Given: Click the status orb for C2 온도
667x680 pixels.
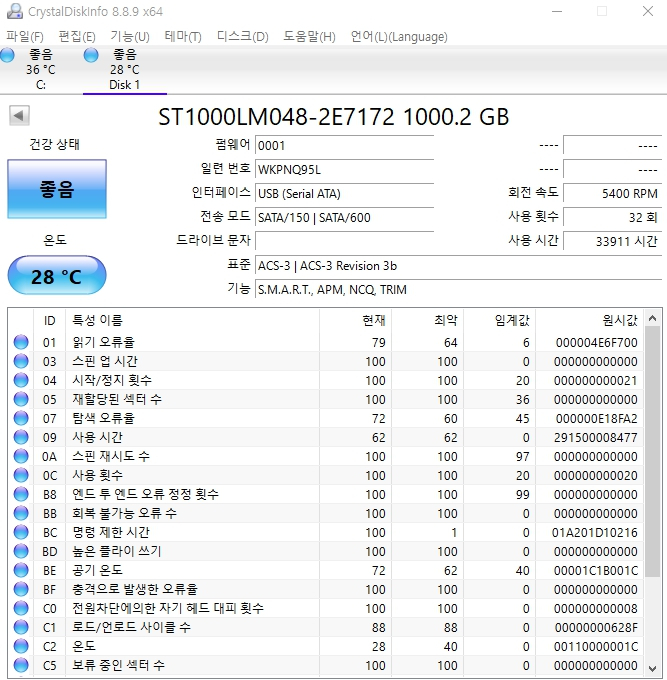Looking at the screenshot, I should (x=21, y=646).
